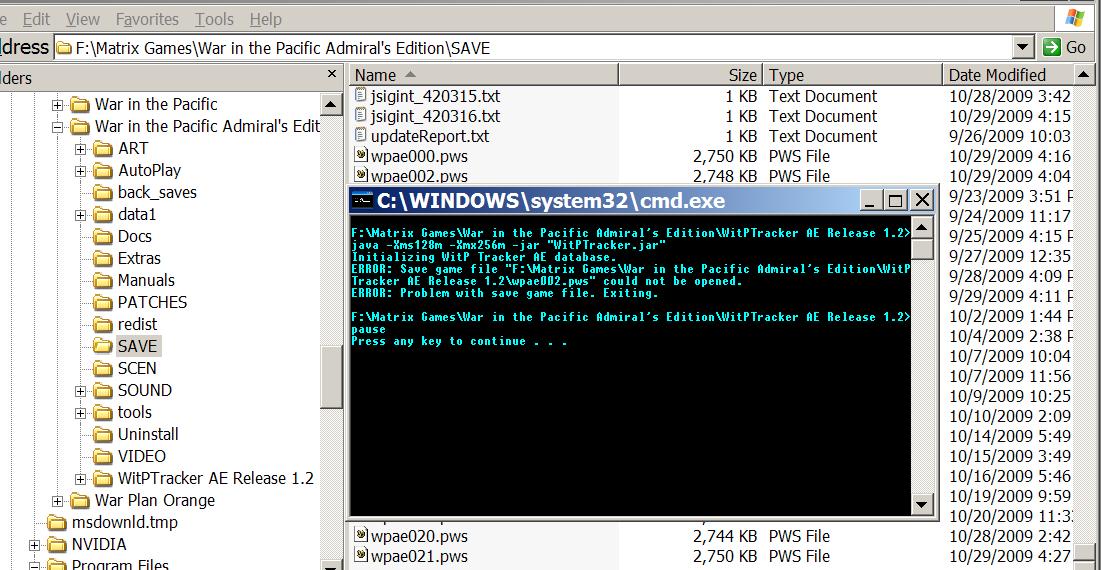Screen dimensions: 1101x570
Task: Click the jsigint_420315.txt file icon
Action: tap(361, 95)
